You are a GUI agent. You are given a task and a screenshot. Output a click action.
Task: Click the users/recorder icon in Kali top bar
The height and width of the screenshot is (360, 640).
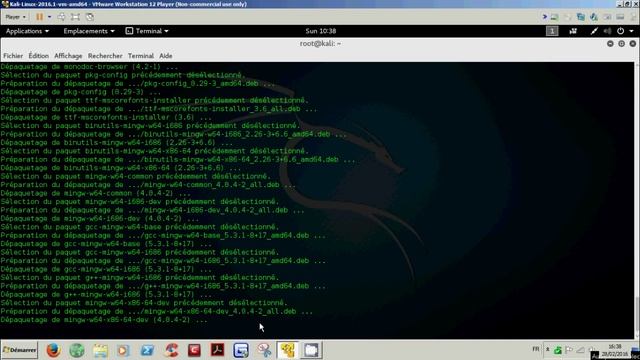click(x=573, y=31)
